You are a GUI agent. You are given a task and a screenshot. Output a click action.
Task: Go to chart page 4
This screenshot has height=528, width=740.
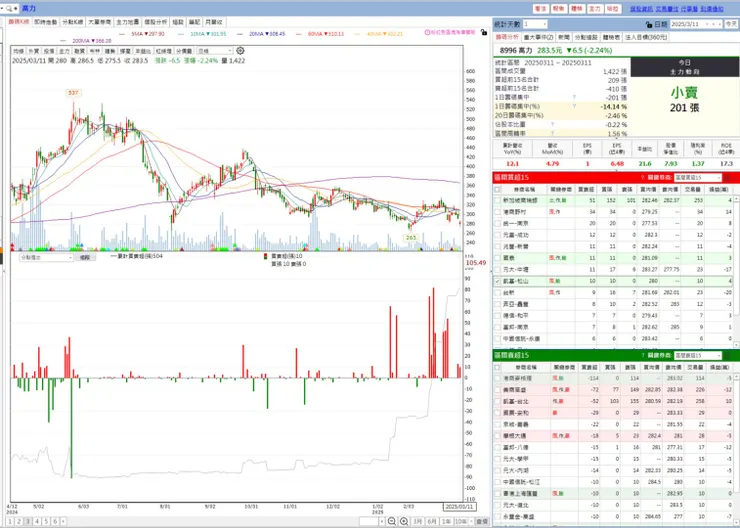(x=37, y=521)
